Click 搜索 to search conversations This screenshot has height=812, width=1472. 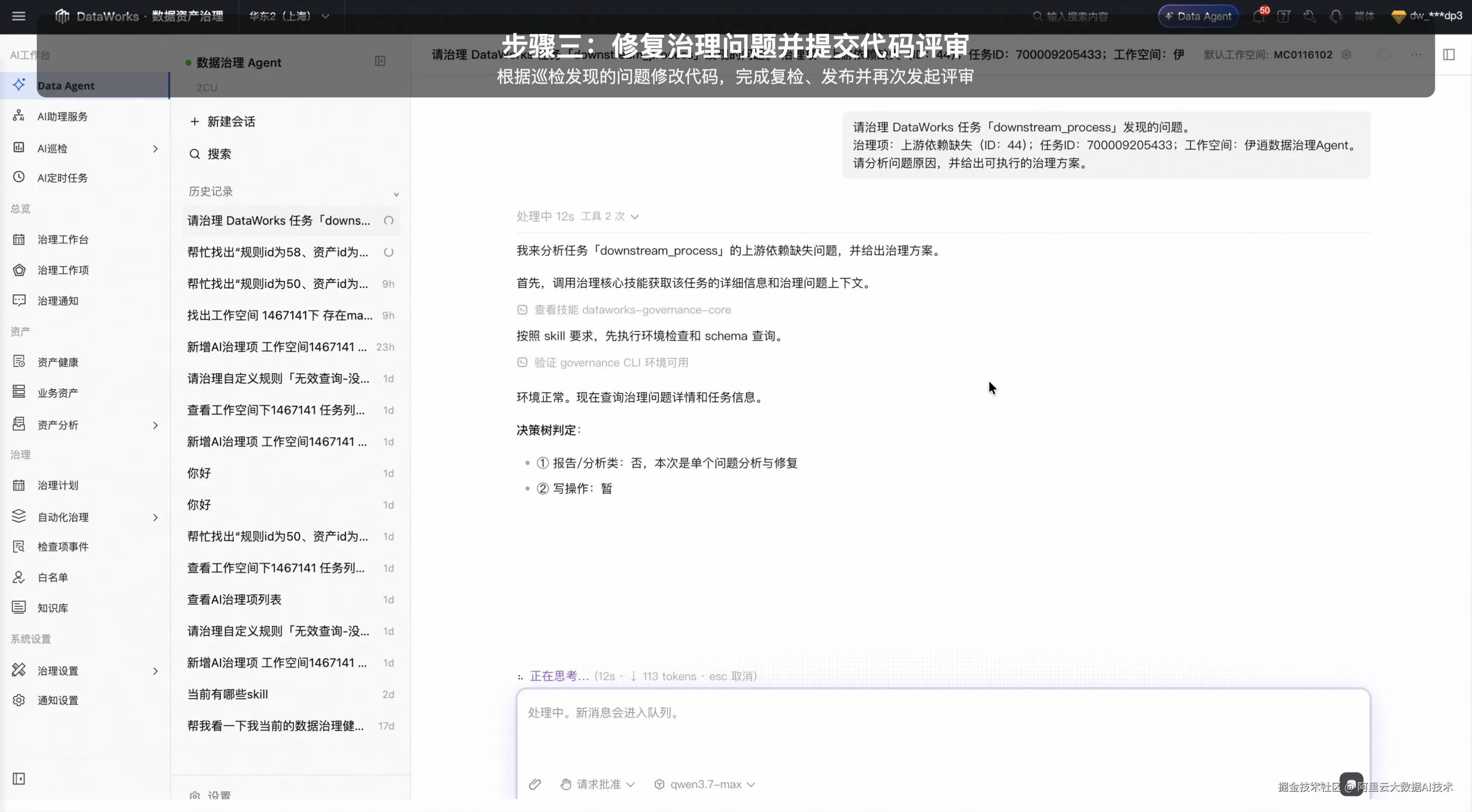210,154
